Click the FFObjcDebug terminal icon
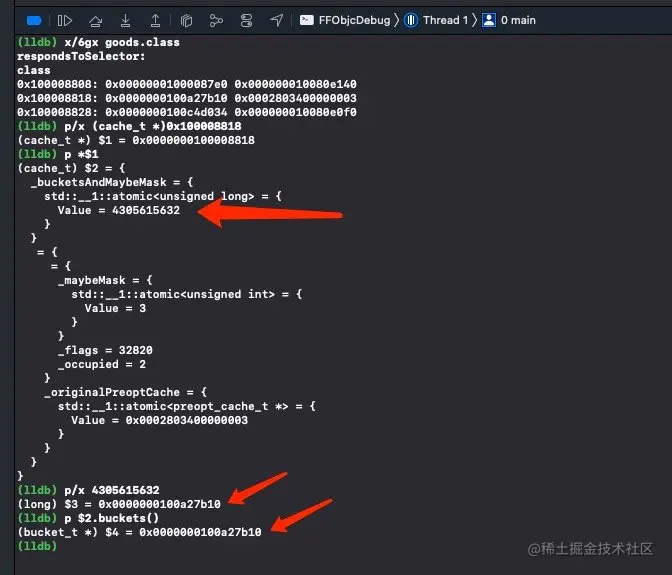 (306, 20)
